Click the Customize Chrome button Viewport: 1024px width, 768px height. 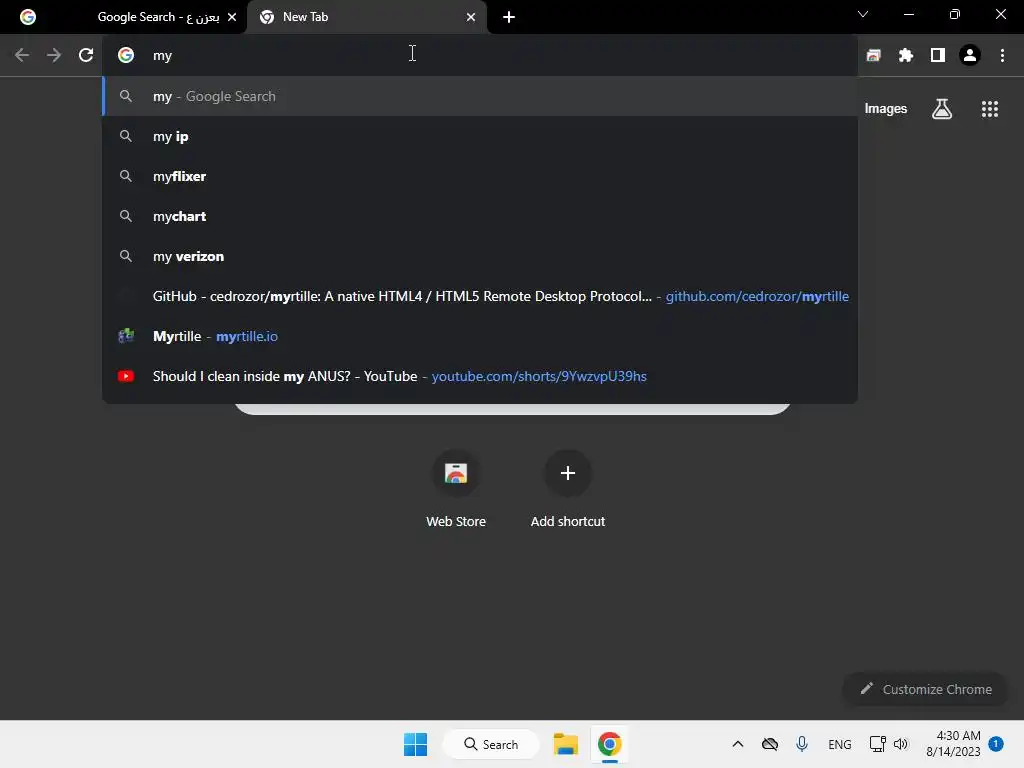pyautogui.click(x=925, y=689)
